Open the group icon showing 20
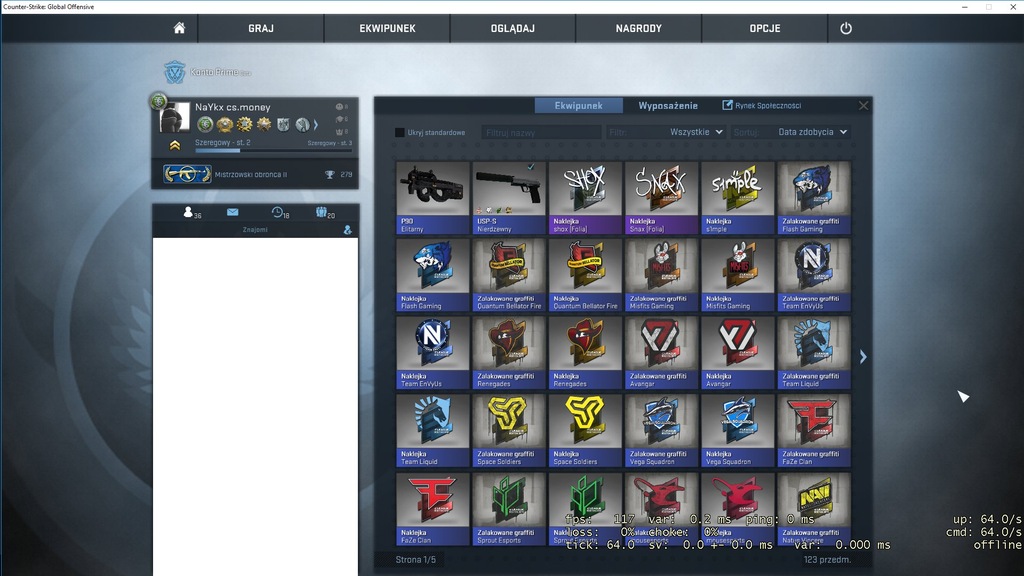1024x576 pixels. click(325, 212)
